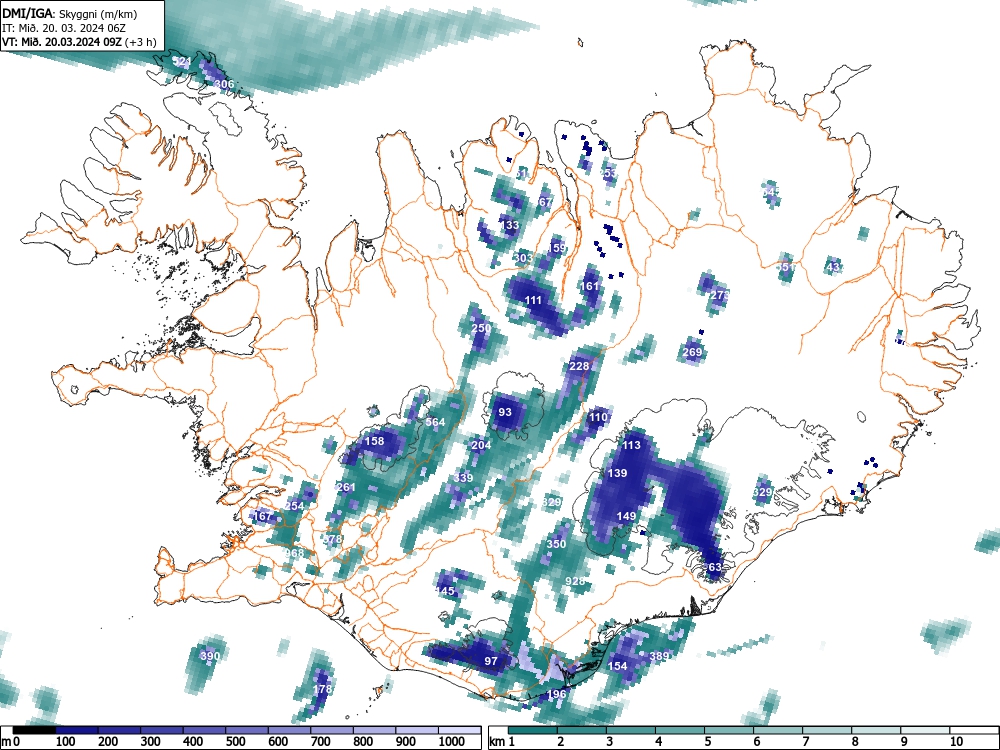Click the '5' label on the kilometre legend
This screenshot has height=750, width=1000.
coord(709,741)
